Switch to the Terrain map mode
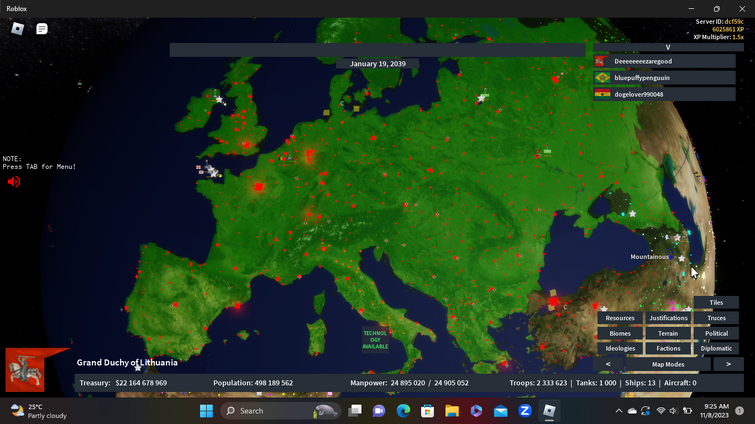Image resolution: width=755 pixels, height=424 pixels. 668,333
